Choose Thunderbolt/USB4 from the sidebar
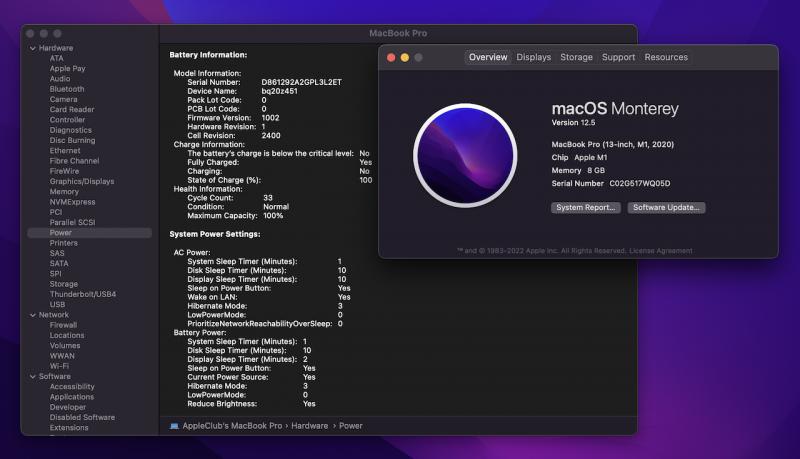The width and height of the screenshot is (800, 459). tap(83, 294)
